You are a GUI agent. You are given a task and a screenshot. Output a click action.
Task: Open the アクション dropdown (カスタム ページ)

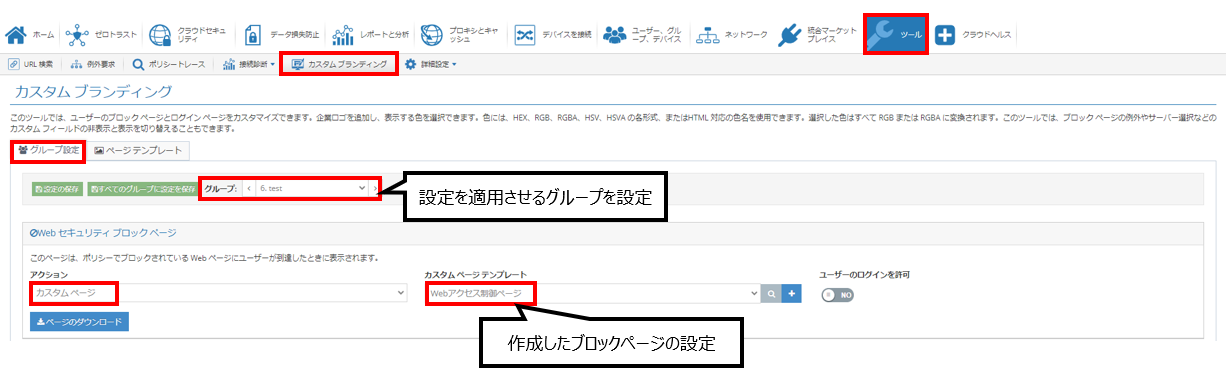[219, 293]
